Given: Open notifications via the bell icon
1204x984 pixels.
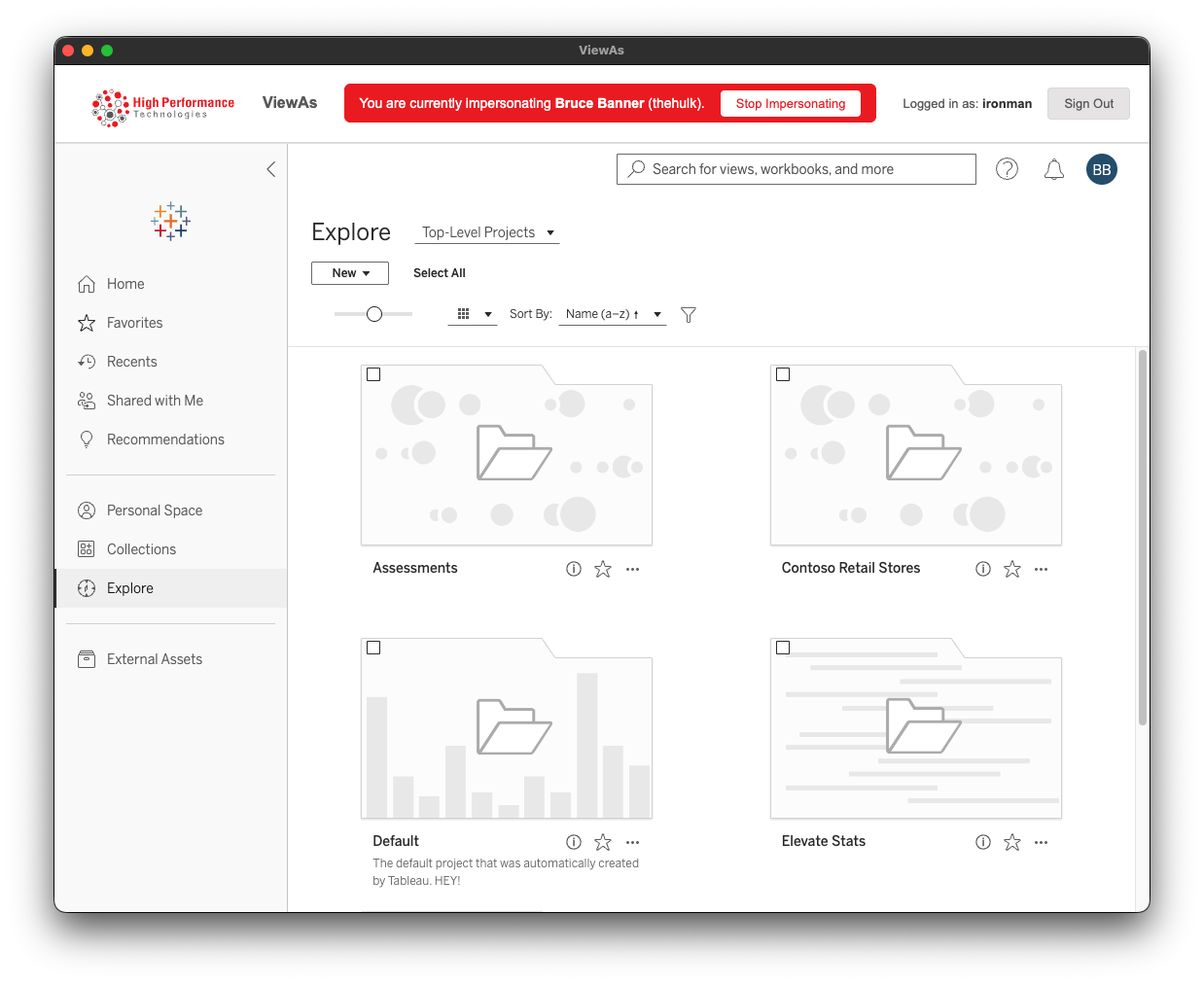Looking at the screenshot, I should [x=1054, y=168].
